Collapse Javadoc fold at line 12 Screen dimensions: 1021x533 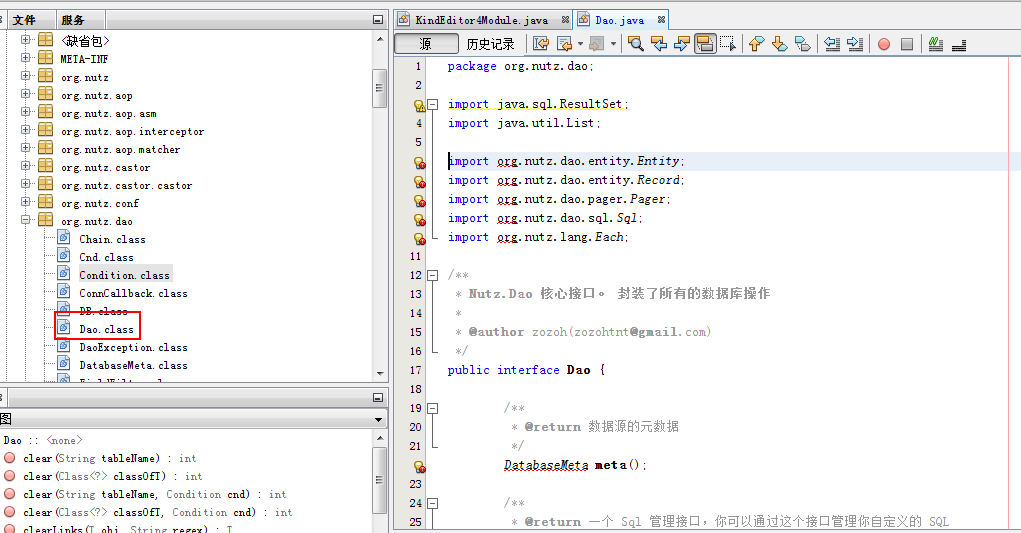click(x=432, y=275)
